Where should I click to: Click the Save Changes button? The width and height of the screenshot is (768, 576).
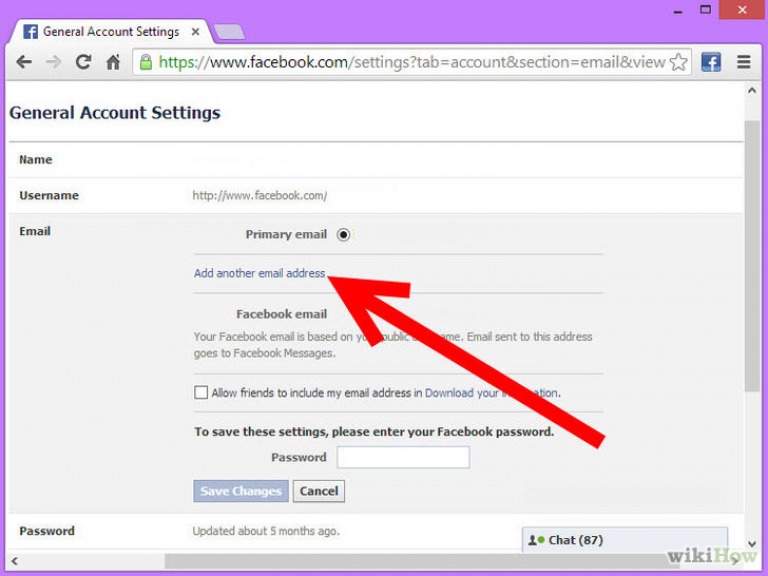[x=240, y=491]
